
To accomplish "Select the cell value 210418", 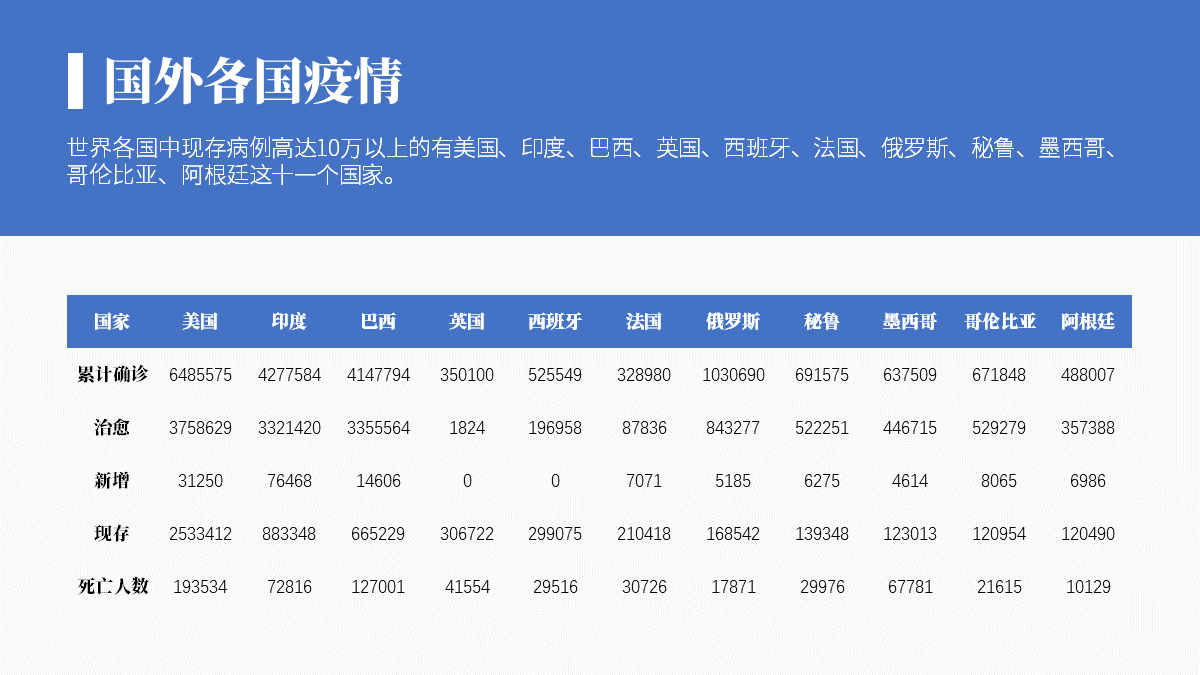I will [644, 534].
